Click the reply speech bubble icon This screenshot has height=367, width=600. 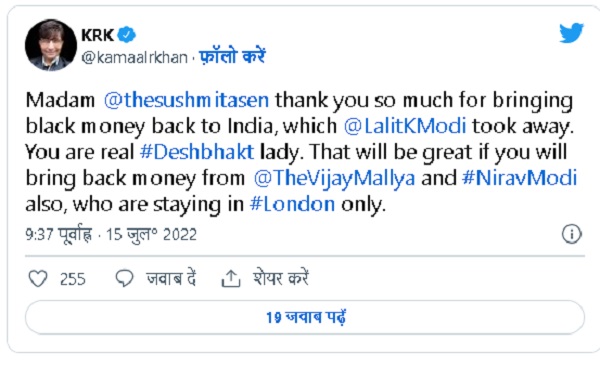[x=124, y=278]
